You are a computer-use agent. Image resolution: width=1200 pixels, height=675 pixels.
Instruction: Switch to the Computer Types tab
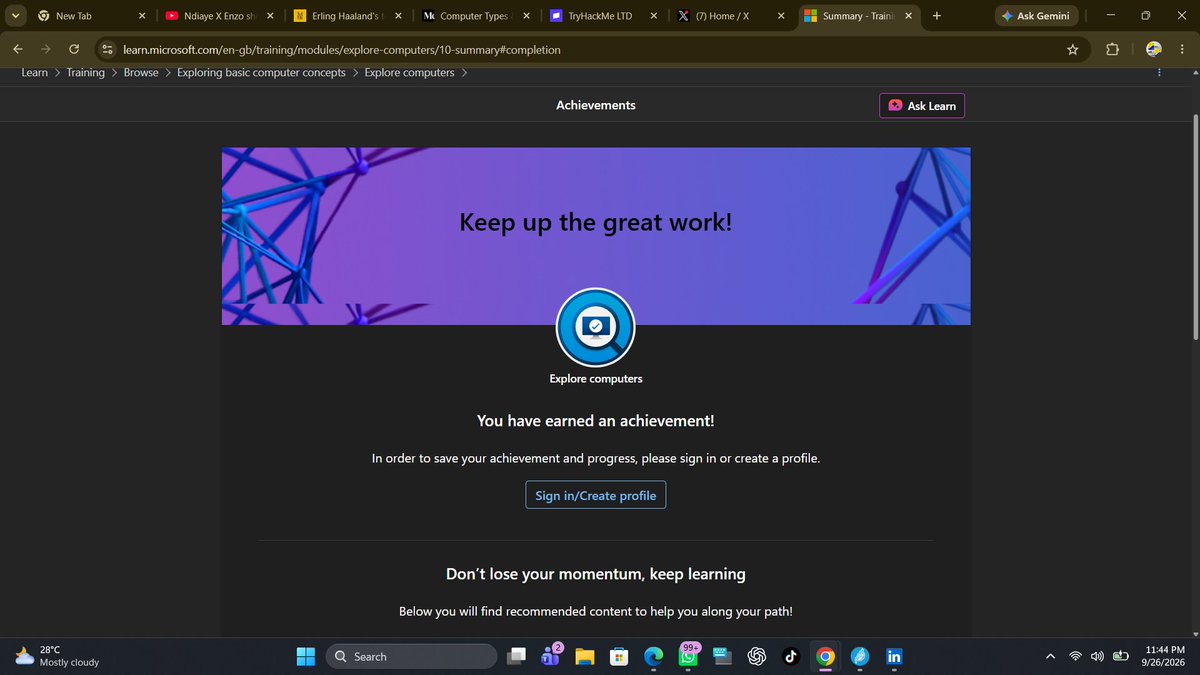pyautogui.click(x=477, y=16)
